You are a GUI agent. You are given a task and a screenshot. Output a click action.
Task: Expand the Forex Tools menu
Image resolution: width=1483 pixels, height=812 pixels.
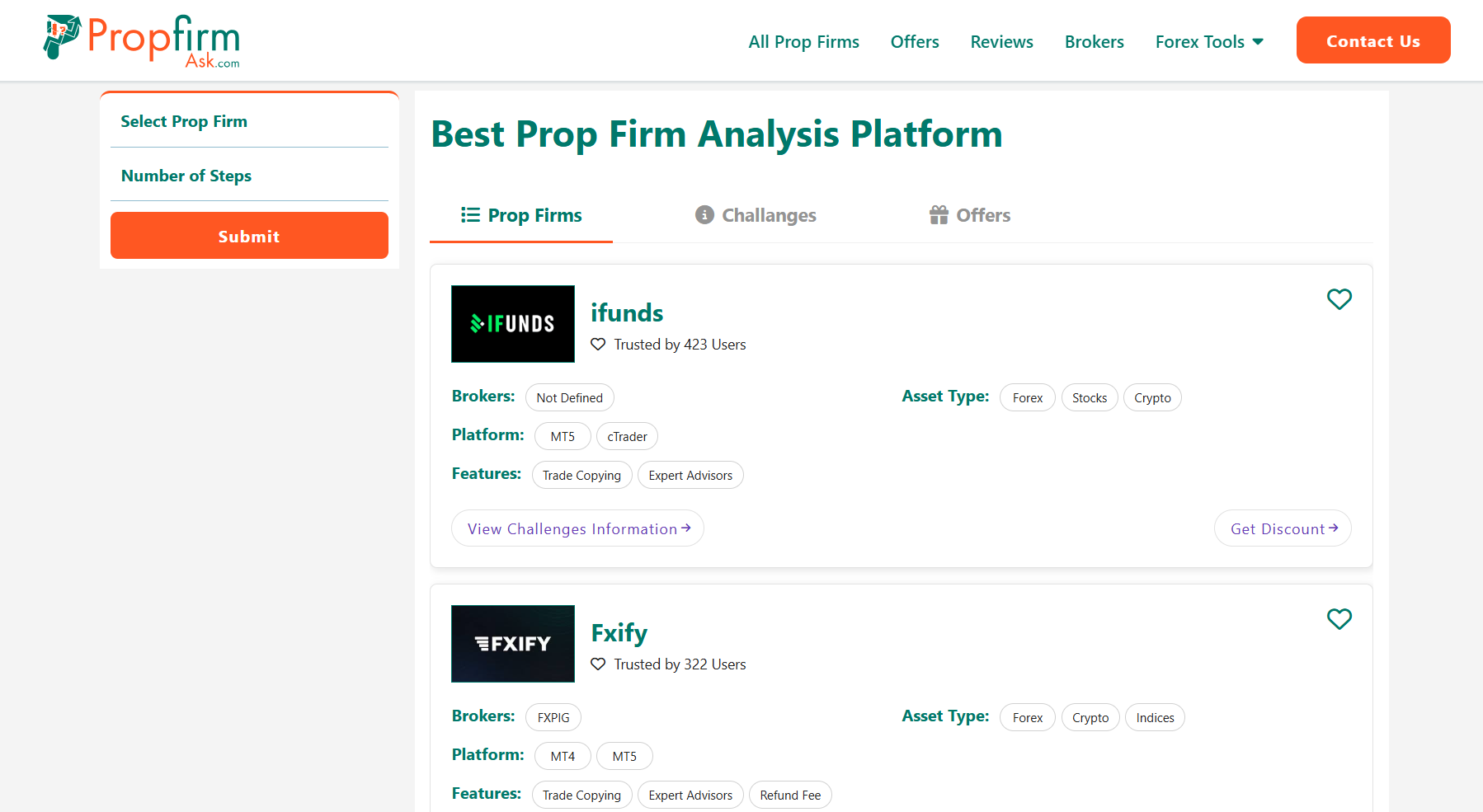[1208, 41]
